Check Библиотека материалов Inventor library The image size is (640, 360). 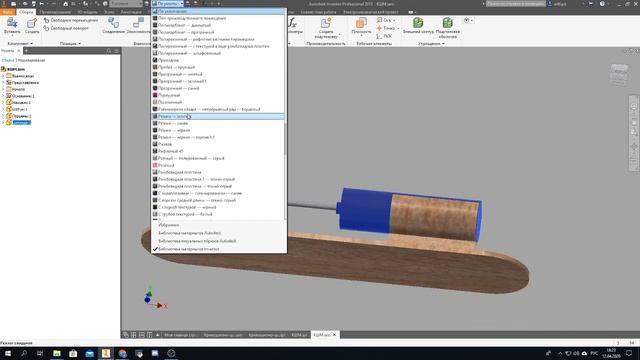pyautogui.click(x=189, y=249)
